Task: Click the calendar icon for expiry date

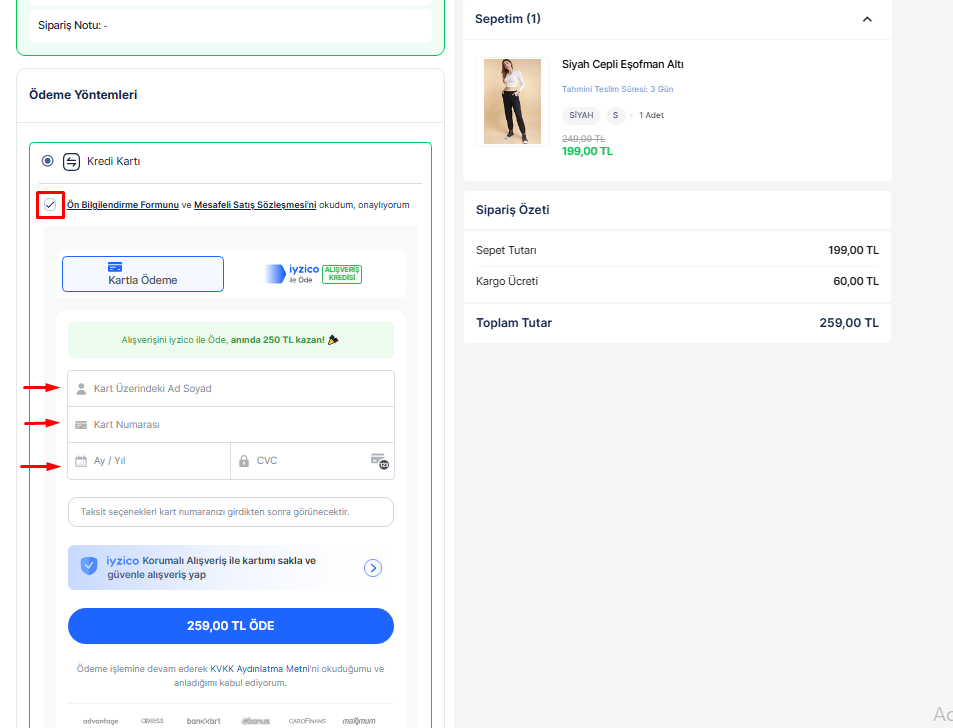Action: (81, 461)
